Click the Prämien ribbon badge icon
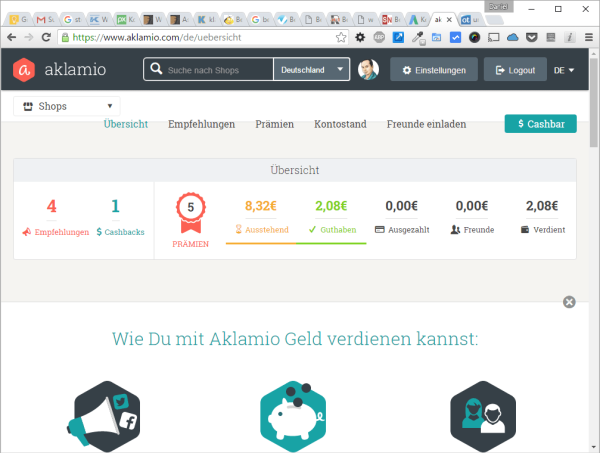Screen dimensions: 600x453 [191, 213]
